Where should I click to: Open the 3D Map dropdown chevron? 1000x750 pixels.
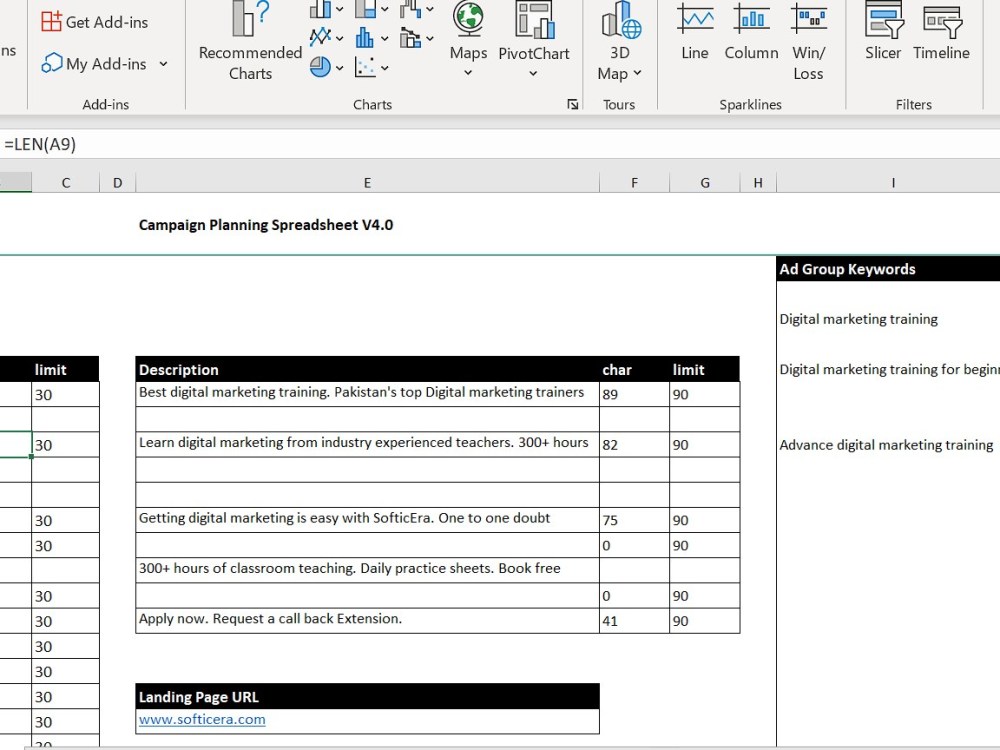637,73
